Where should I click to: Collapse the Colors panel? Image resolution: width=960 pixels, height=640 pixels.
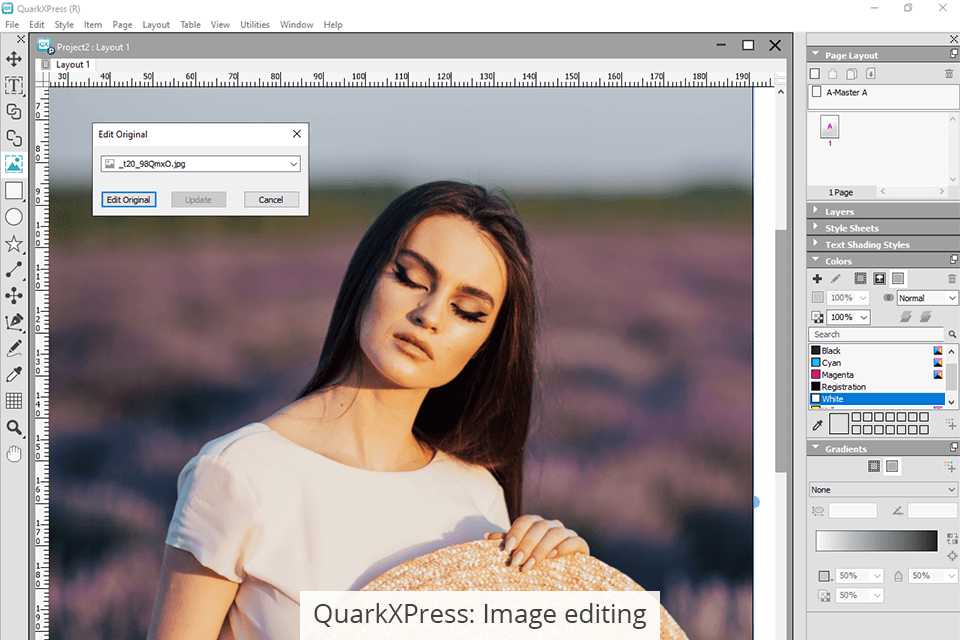click(816, 260)
